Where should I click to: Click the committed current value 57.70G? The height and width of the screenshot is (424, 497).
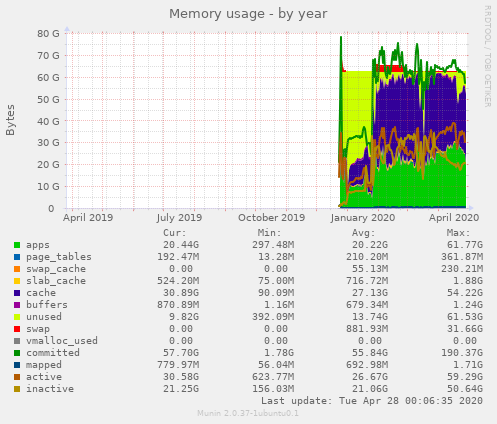click(181, 353)
